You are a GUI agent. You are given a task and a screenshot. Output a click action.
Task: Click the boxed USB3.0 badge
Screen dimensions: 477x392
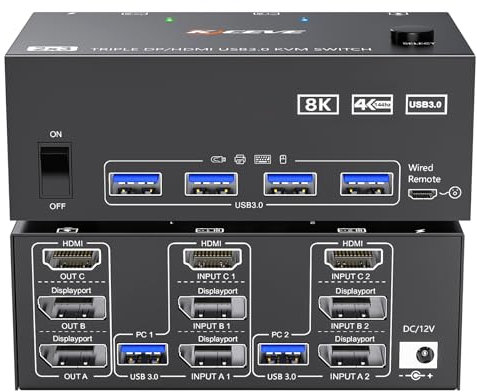coord(426,104)
